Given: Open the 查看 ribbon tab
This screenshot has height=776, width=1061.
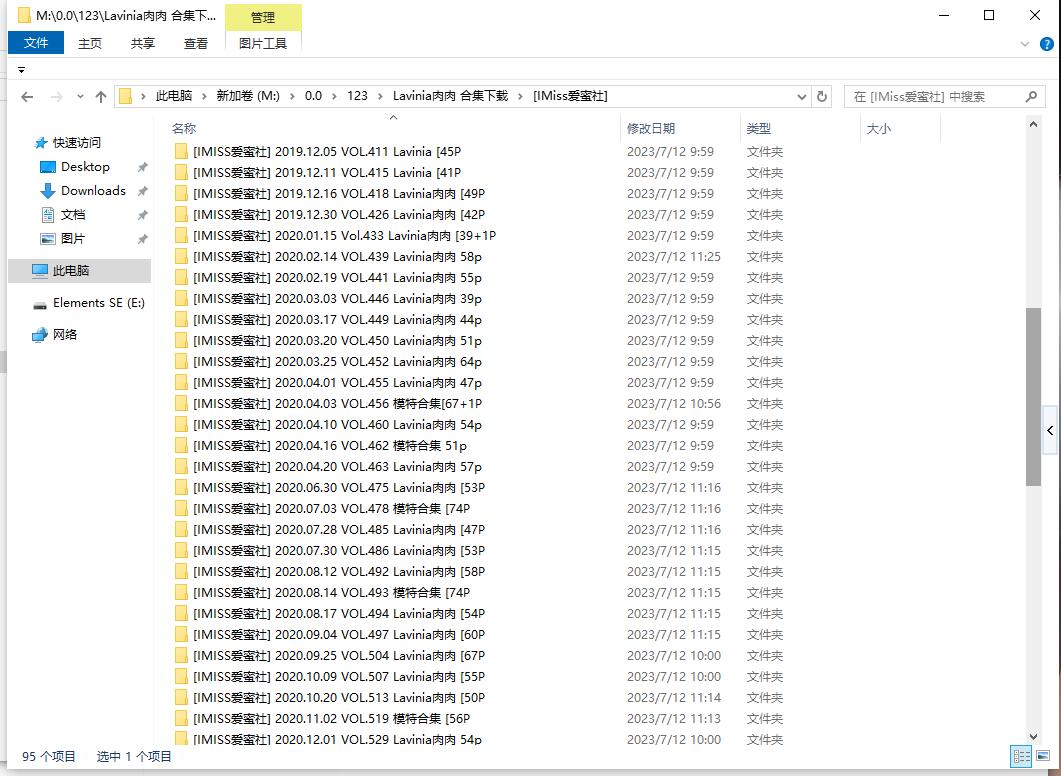Looking at the screenshot, I should pyautogui.click(x=196, y=43).
